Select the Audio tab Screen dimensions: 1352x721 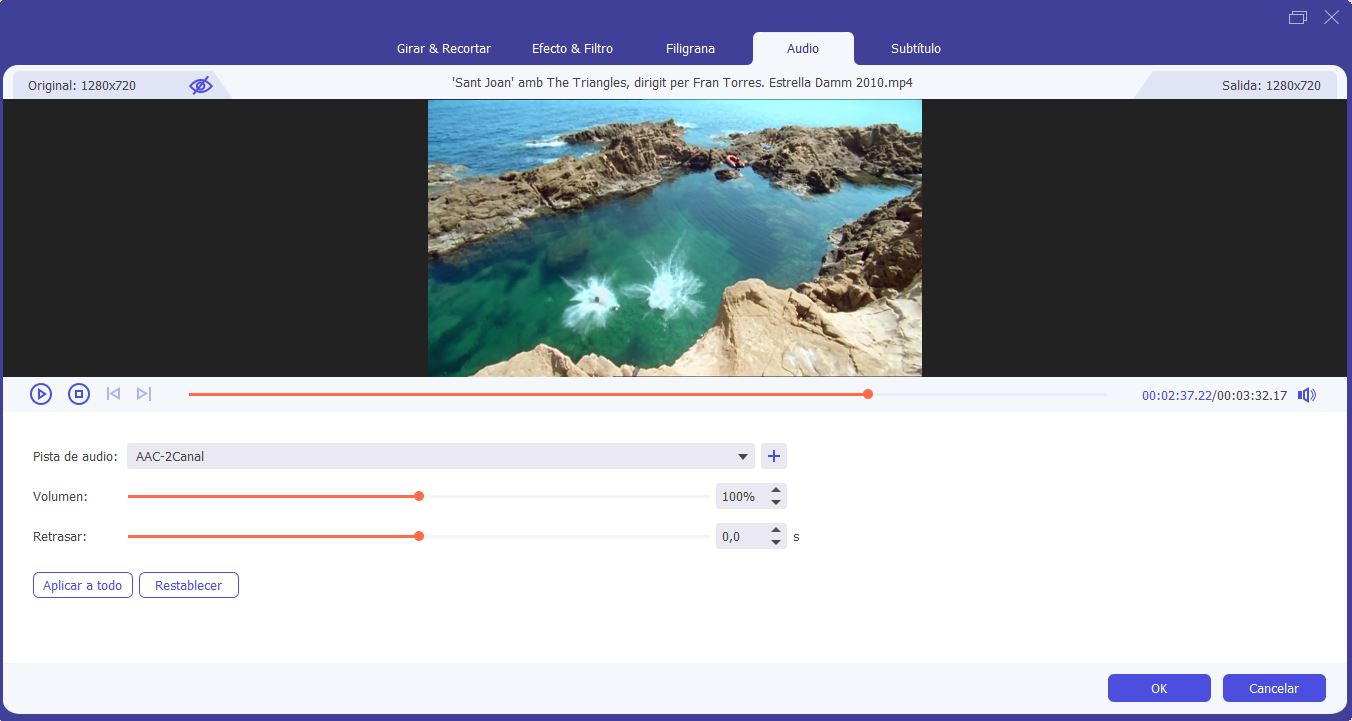[x=803, y=48]
